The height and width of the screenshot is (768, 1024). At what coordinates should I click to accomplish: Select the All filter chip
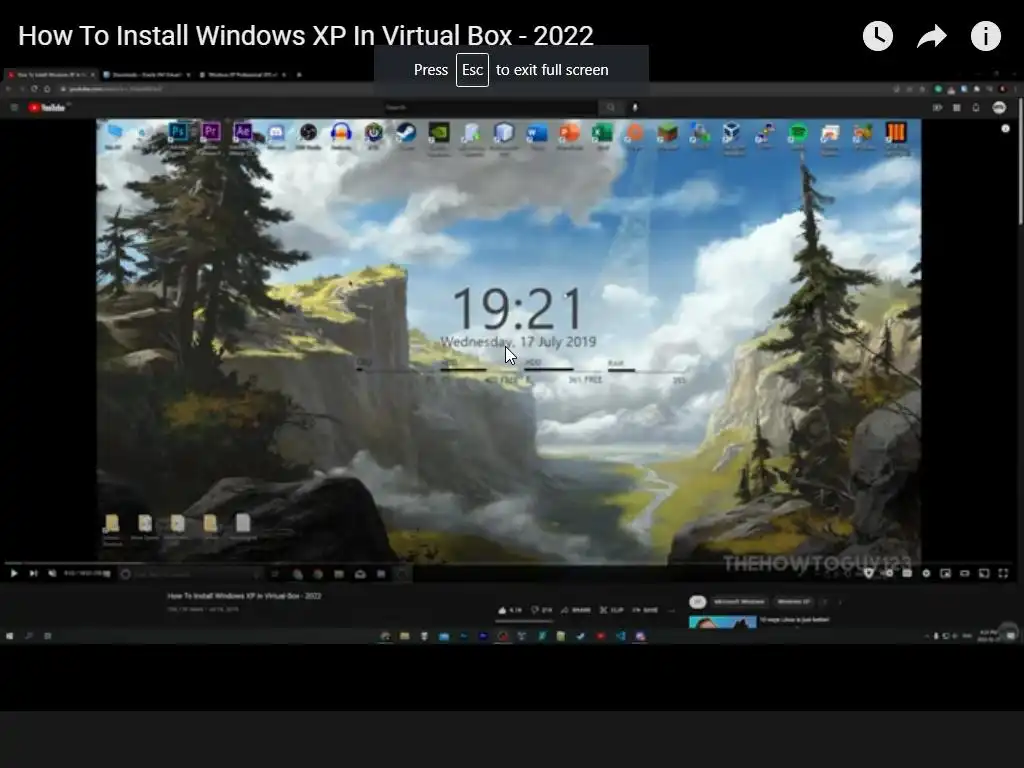coord(697,601)
